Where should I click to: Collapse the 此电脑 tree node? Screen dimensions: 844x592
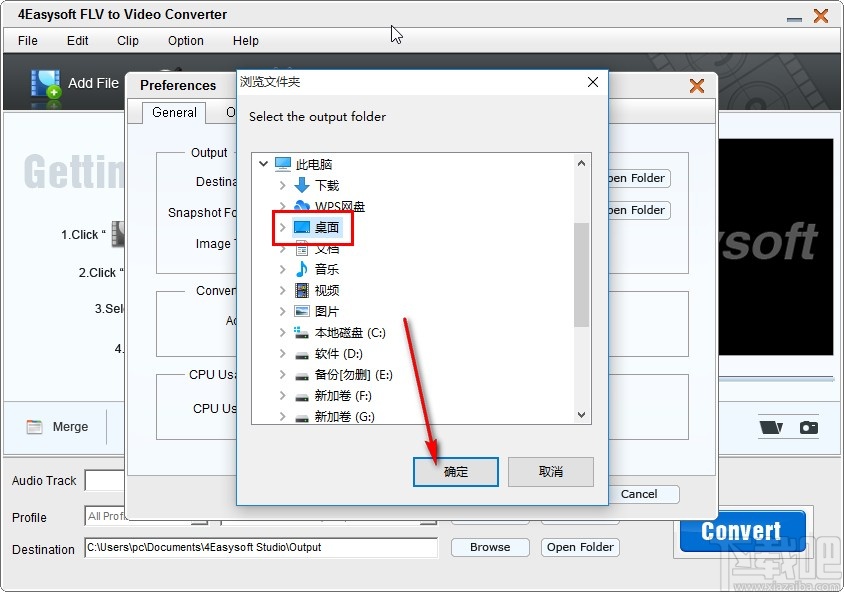pos(264,163)
